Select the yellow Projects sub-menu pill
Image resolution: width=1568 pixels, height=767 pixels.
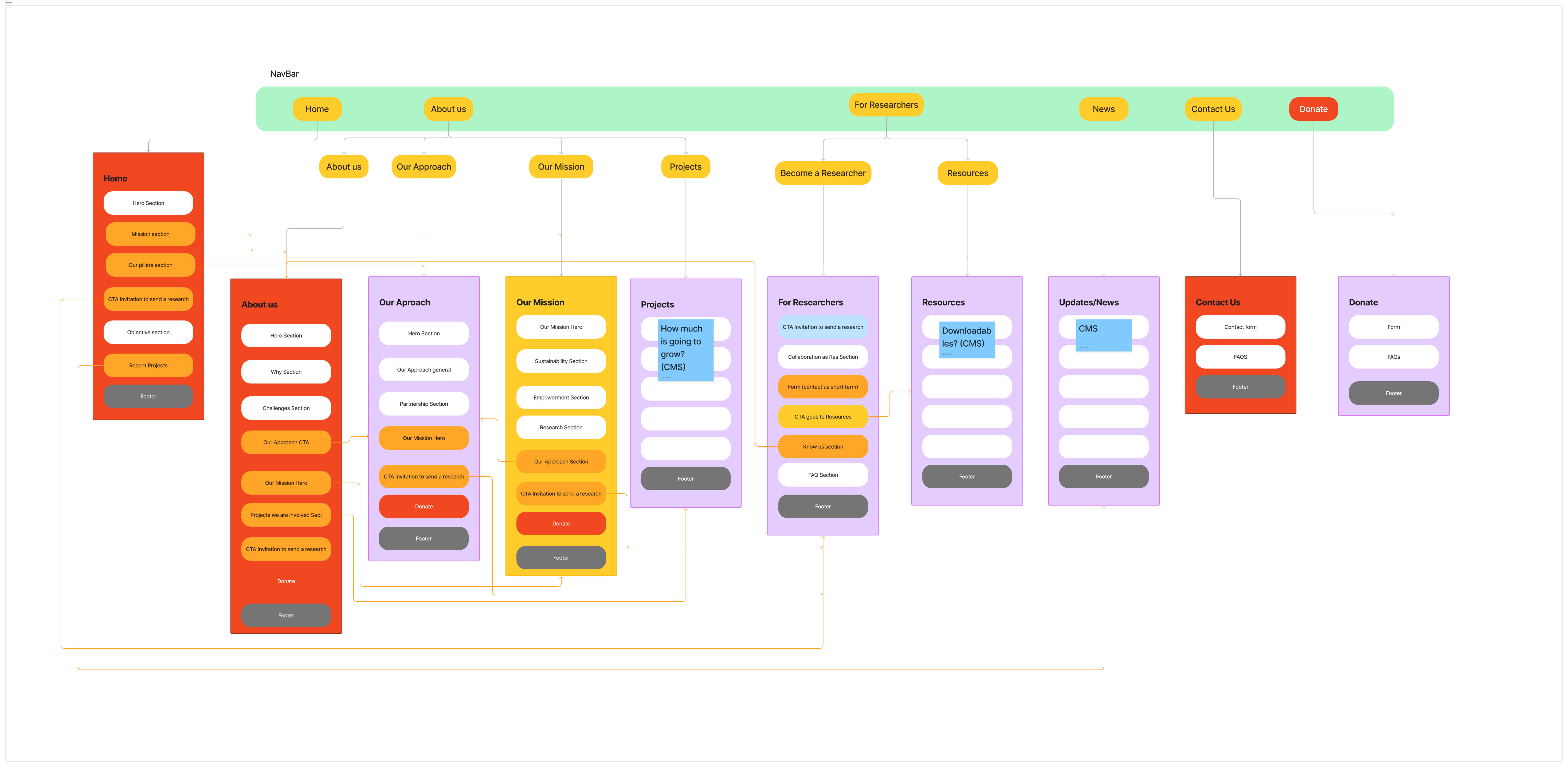pos(685,167)
